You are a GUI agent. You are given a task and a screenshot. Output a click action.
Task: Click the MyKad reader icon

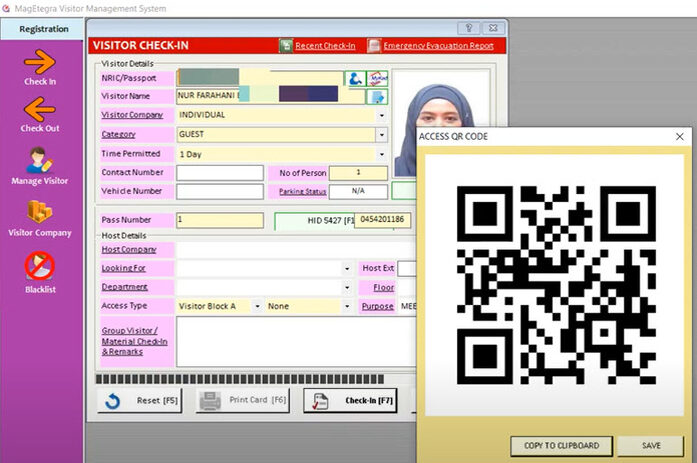pyautogui.click(x=377, y=79)
